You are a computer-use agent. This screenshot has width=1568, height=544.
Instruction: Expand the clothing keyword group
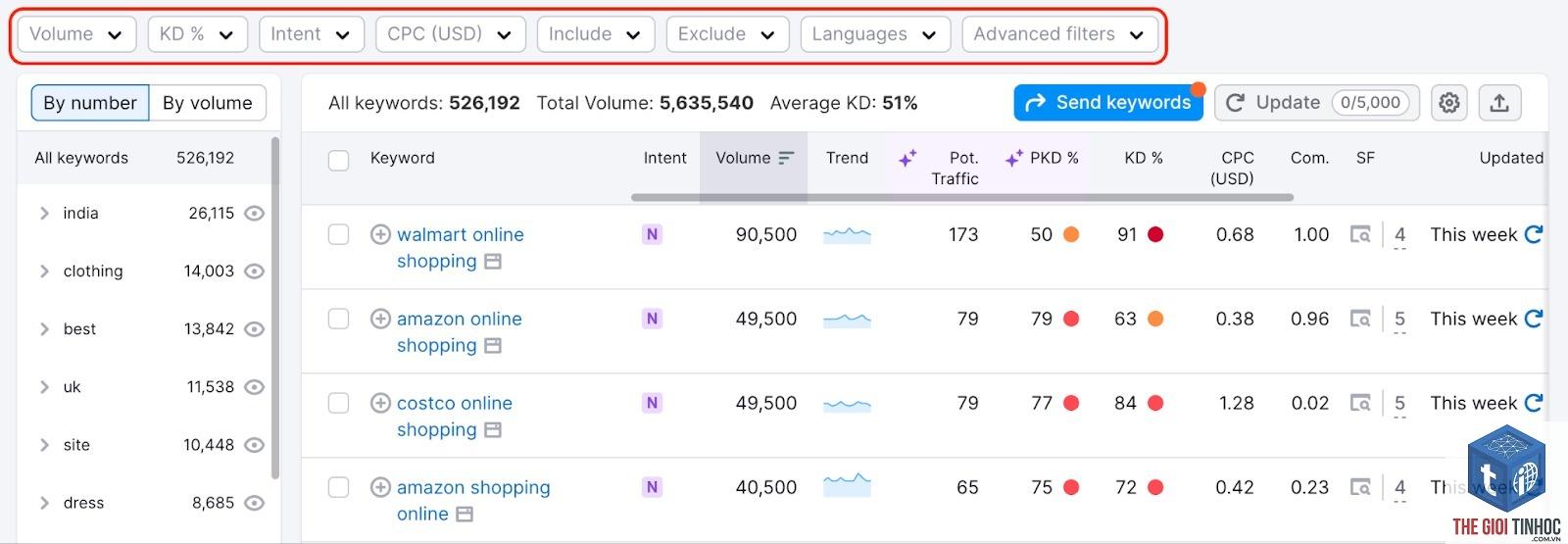pyautogui.click(x=44, y=272)
